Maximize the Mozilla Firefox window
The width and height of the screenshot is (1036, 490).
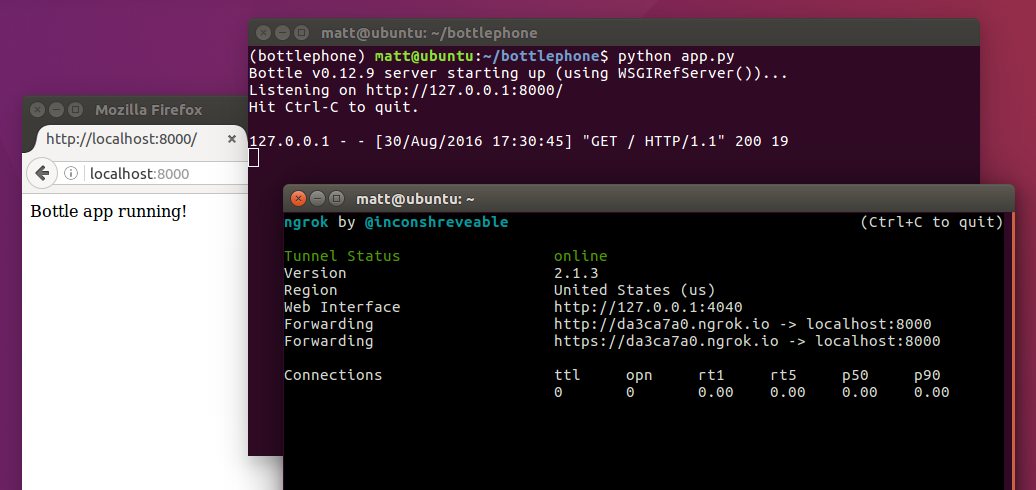pyautogui.click(x=75, y=110)
